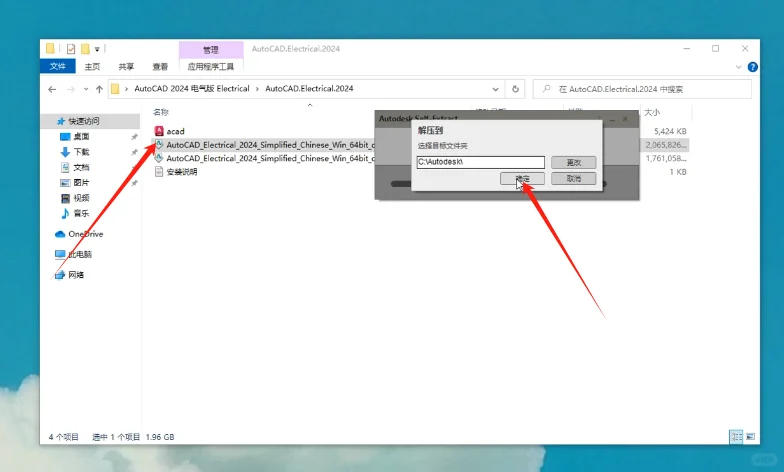Sort by the 大小 column header
Image resolution: width=784 pixels, height=472 pixels.
click(x=652, y=112)
